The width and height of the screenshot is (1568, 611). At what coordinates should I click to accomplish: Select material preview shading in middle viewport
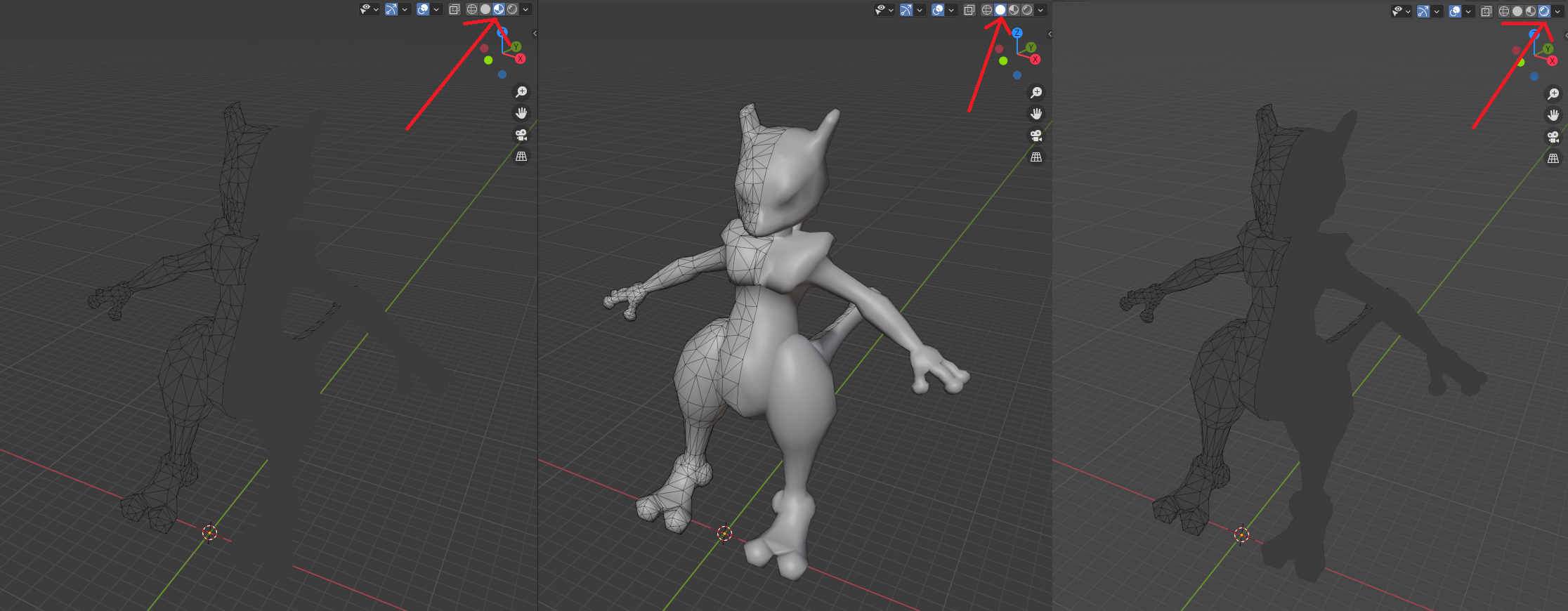(1014, 10)
